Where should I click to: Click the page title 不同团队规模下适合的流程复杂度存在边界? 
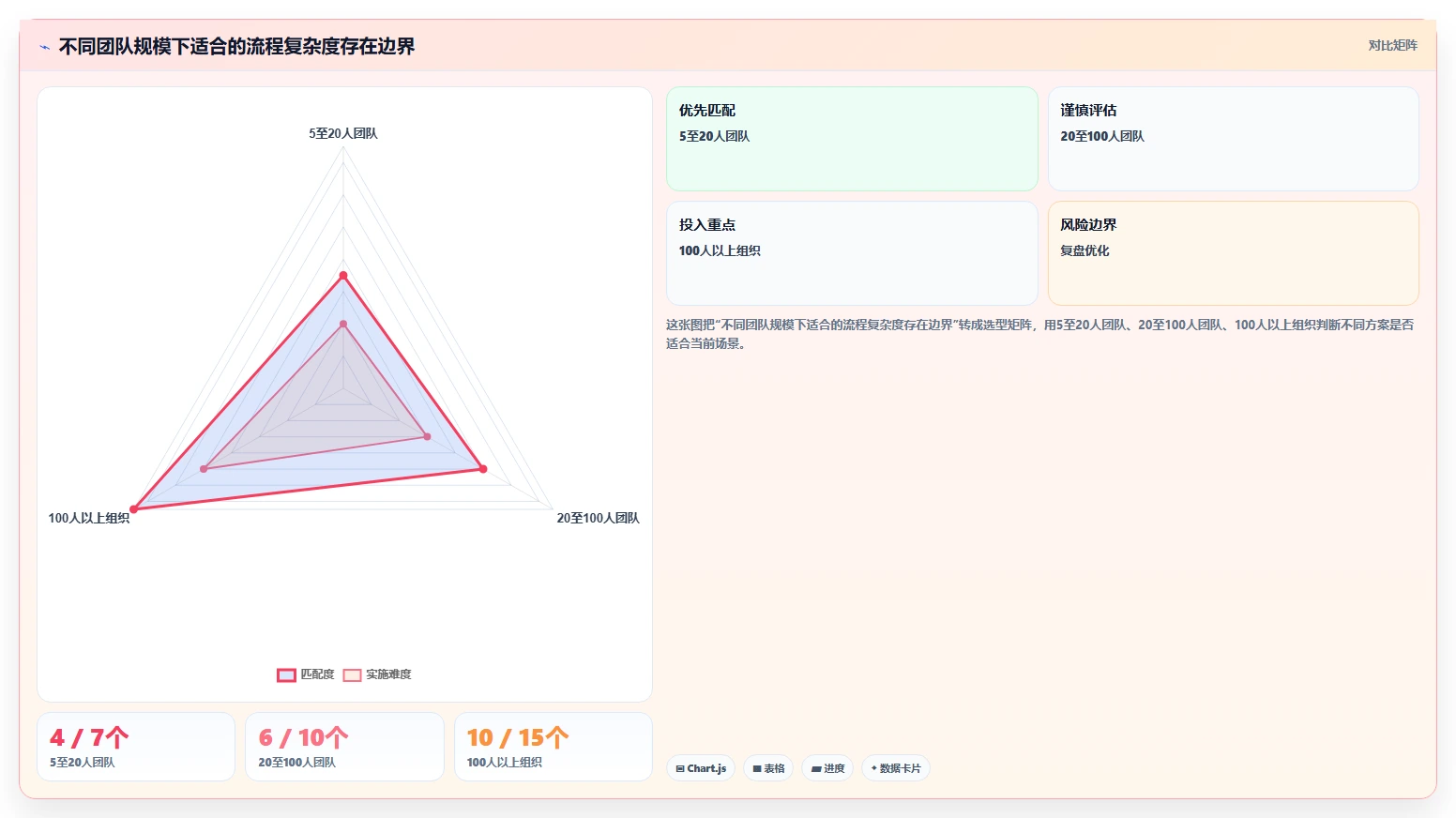pyautogui.click(x=236, y=46)
